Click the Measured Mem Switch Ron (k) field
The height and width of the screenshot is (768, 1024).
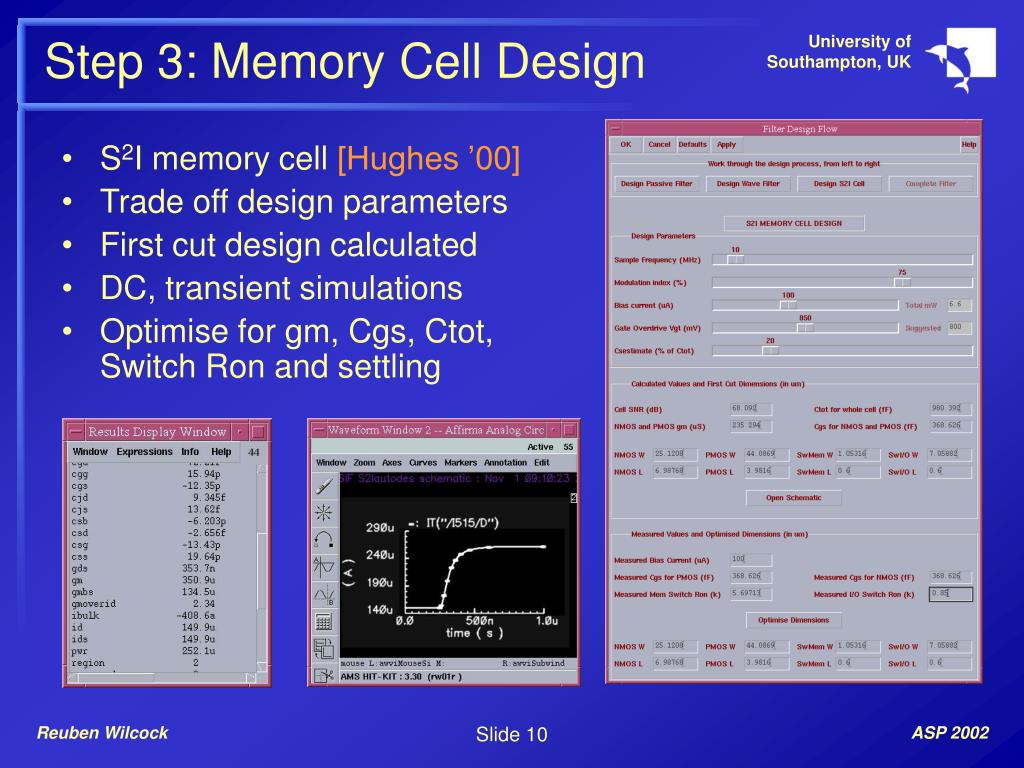click(x=751, y=594)
